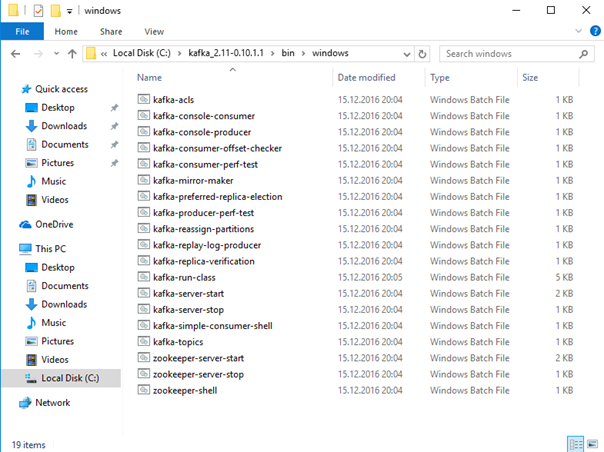Refresh the windows folder view
The width and height of the screenshot is (604, 452).
pyautogui.click(x=422, y=54)
